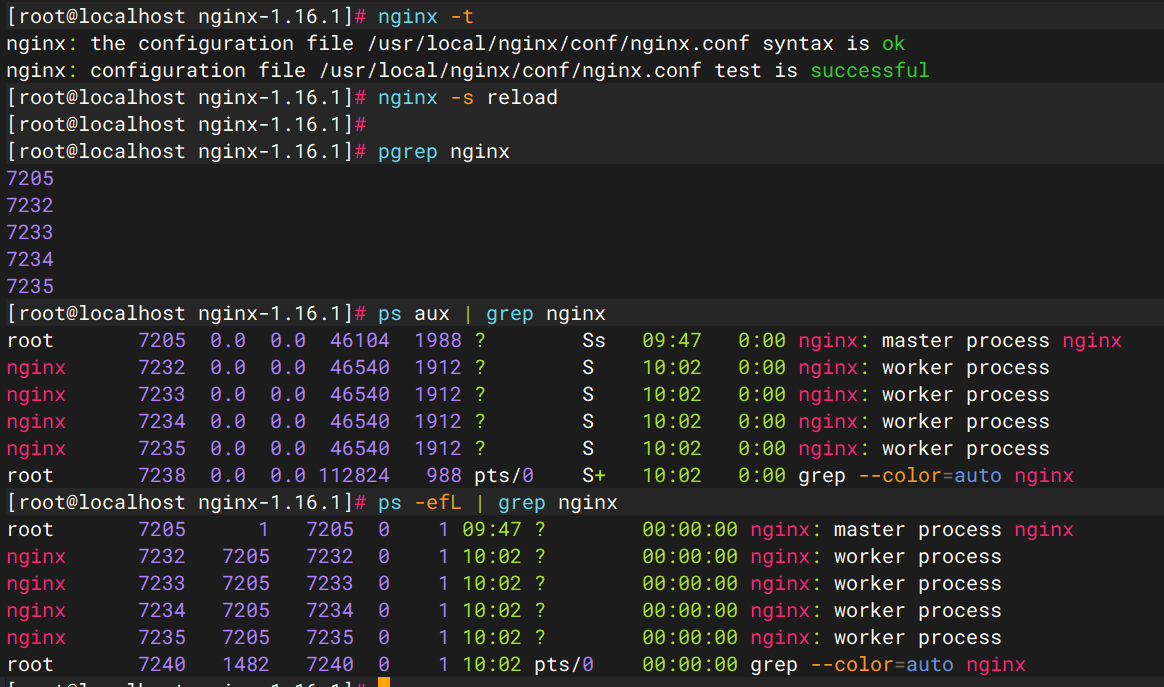The image size is (1164, 687).
Task: Select PID 7235 in the pgrep output list
Action: point(30,286)
